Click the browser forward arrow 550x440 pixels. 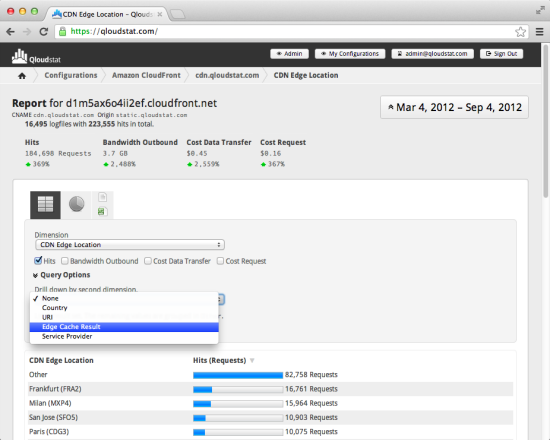tap(27, 32)
